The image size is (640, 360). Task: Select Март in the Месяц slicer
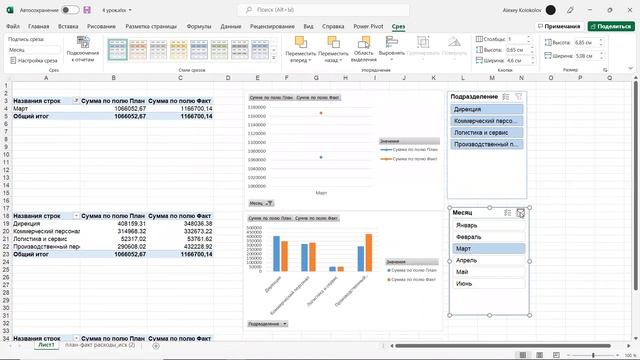[x=489, y=249]
